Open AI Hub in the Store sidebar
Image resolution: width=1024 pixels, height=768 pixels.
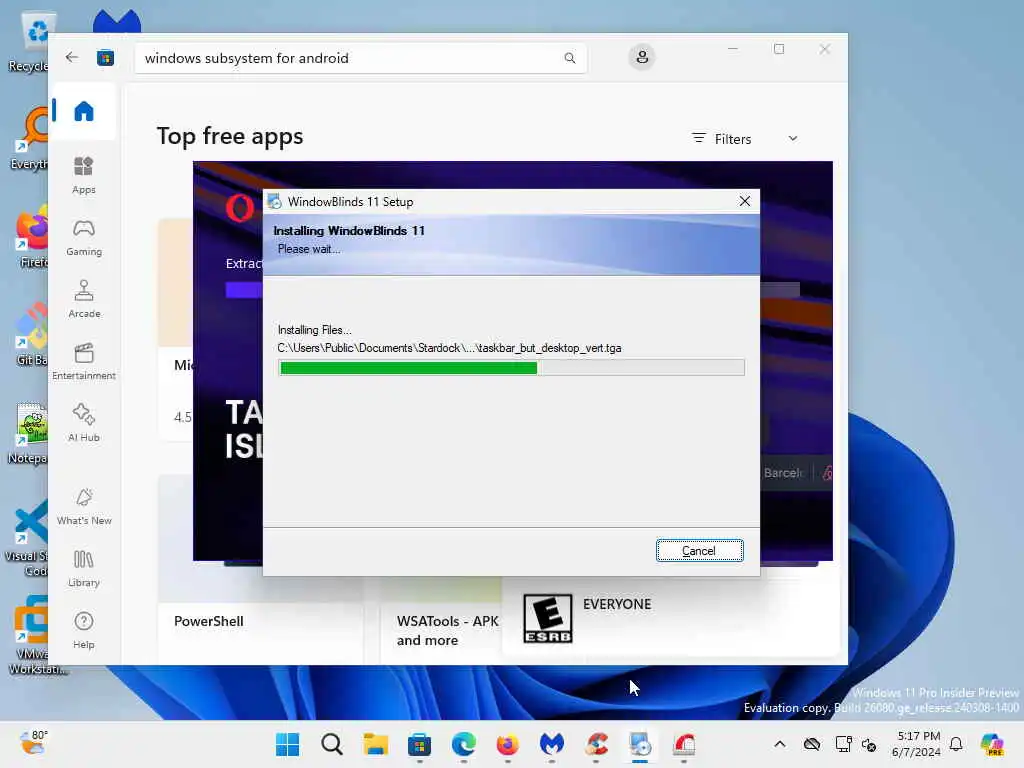click(84, 423)
